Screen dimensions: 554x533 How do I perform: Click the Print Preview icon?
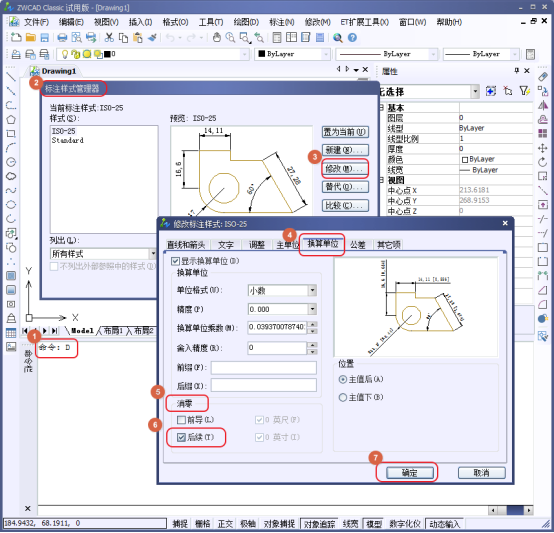76,37
